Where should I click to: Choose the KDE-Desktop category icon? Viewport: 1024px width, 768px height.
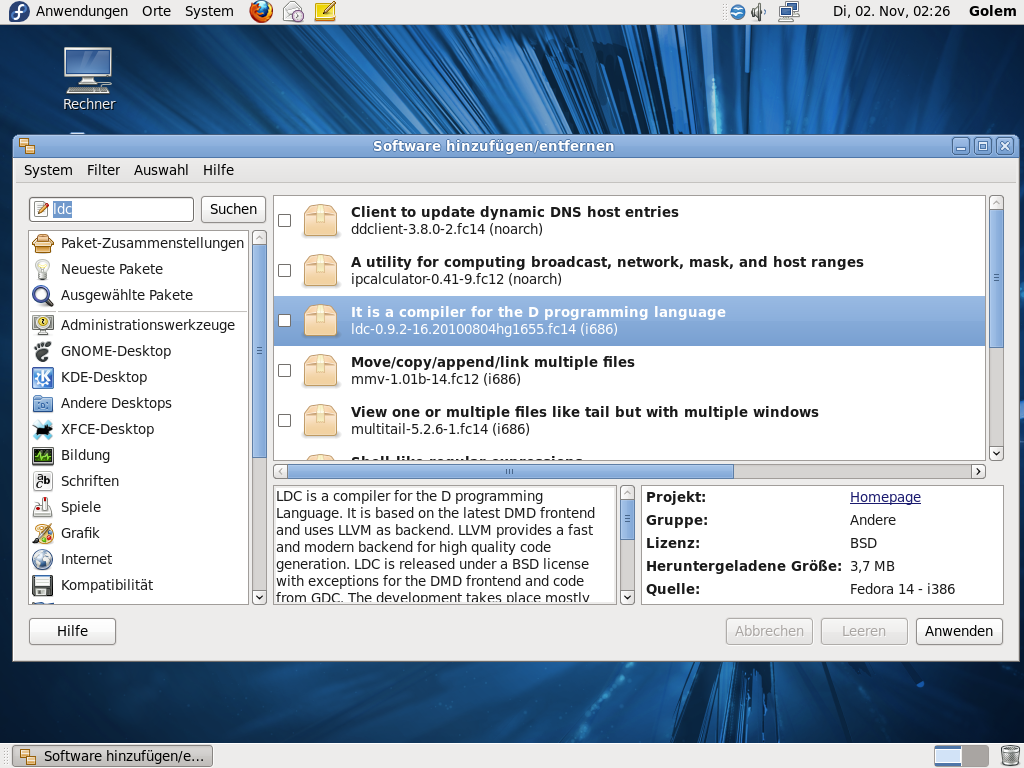[x=43, y=377]
